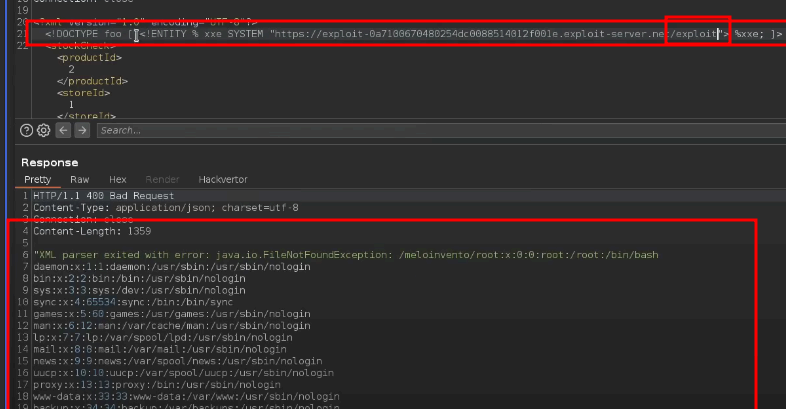
Task: Click the sync:x:4:65534 passwd line
Action: pos(133,302)
